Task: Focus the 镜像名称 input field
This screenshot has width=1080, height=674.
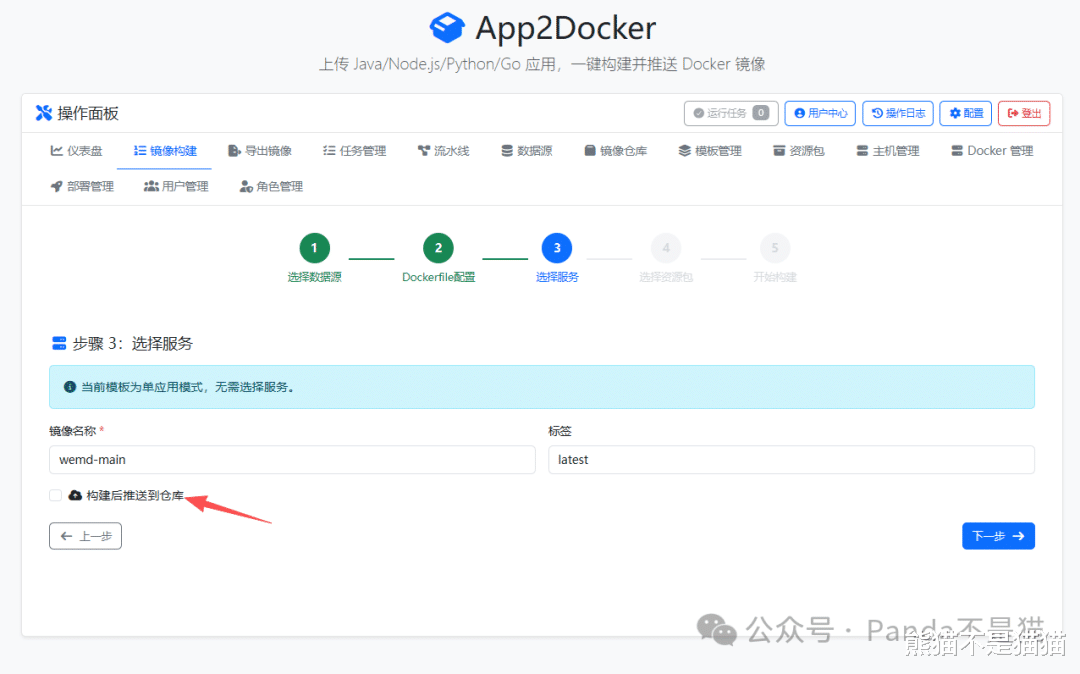Action: [292, 460]
